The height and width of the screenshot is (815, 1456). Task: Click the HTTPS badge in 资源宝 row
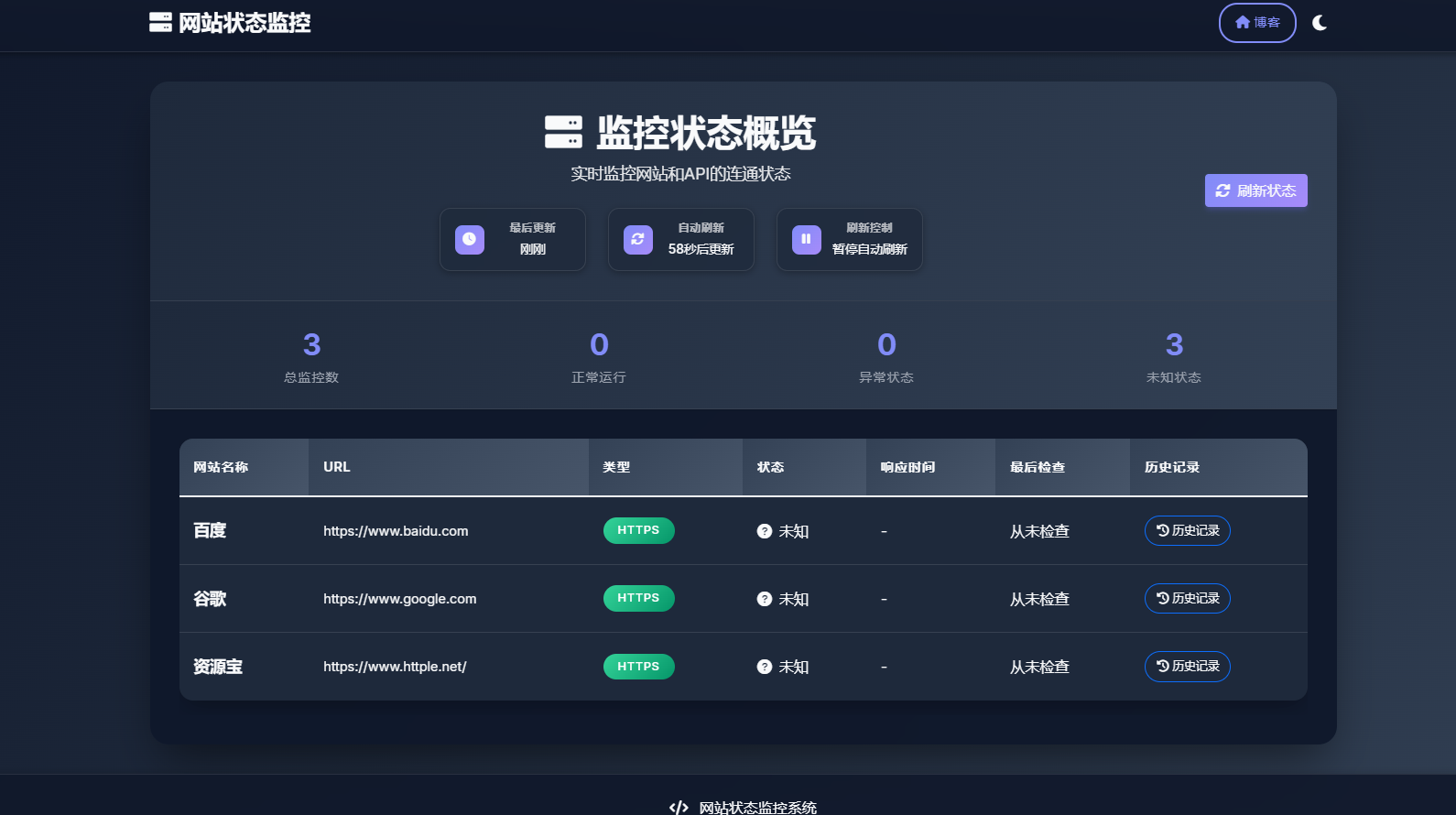pos(639,667)
